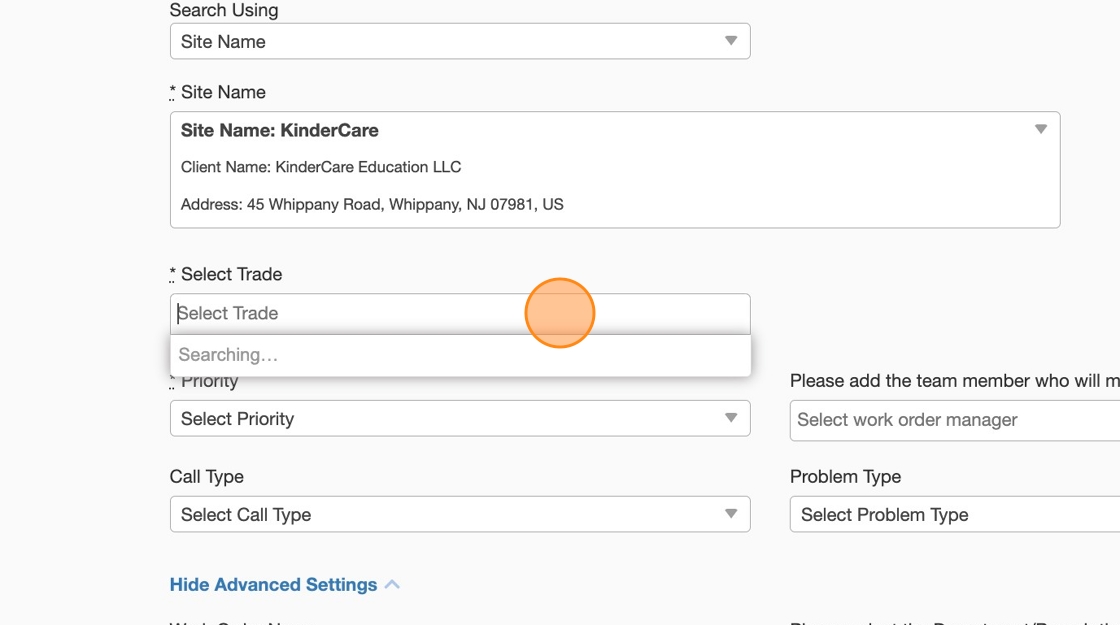Screen dimensions: 1120x625
Task: Click the KinderCare Education LLC client name line
Action: pyautogui.click(x=321, y=167)
